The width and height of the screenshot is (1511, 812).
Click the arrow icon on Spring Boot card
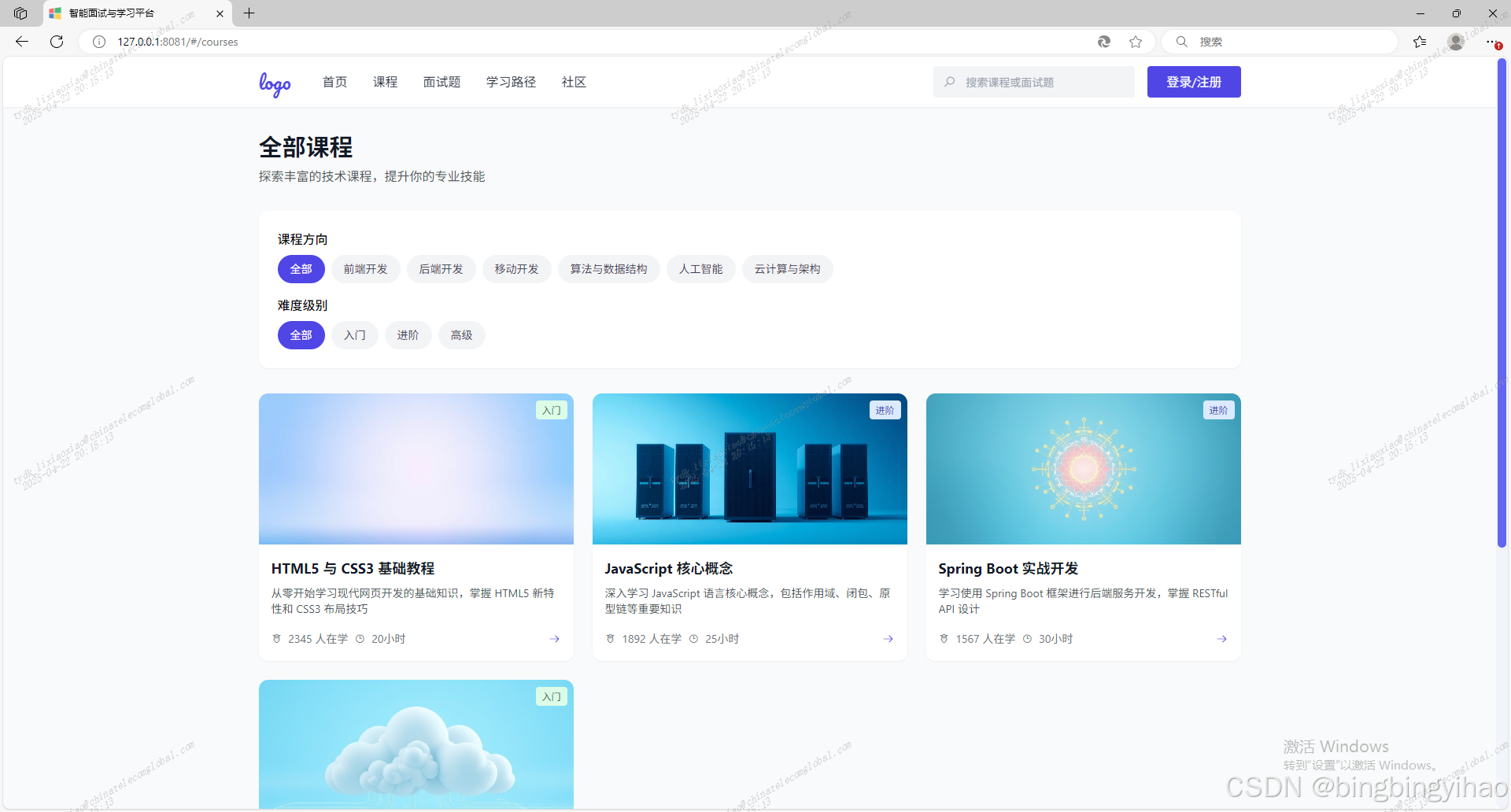pos(1222,639)
